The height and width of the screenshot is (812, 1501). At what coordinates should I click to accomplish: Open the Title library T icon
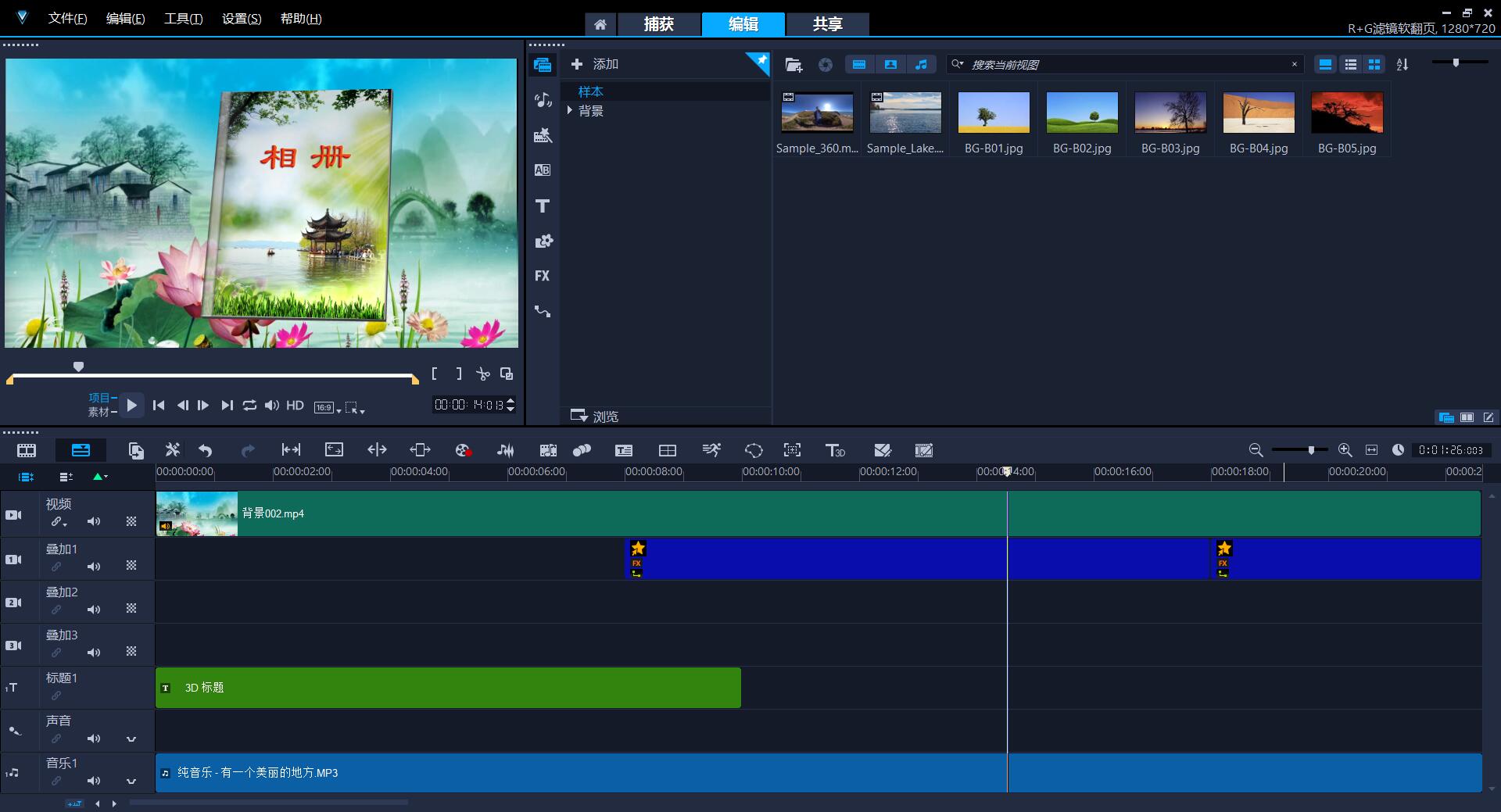tap(543, 206)
